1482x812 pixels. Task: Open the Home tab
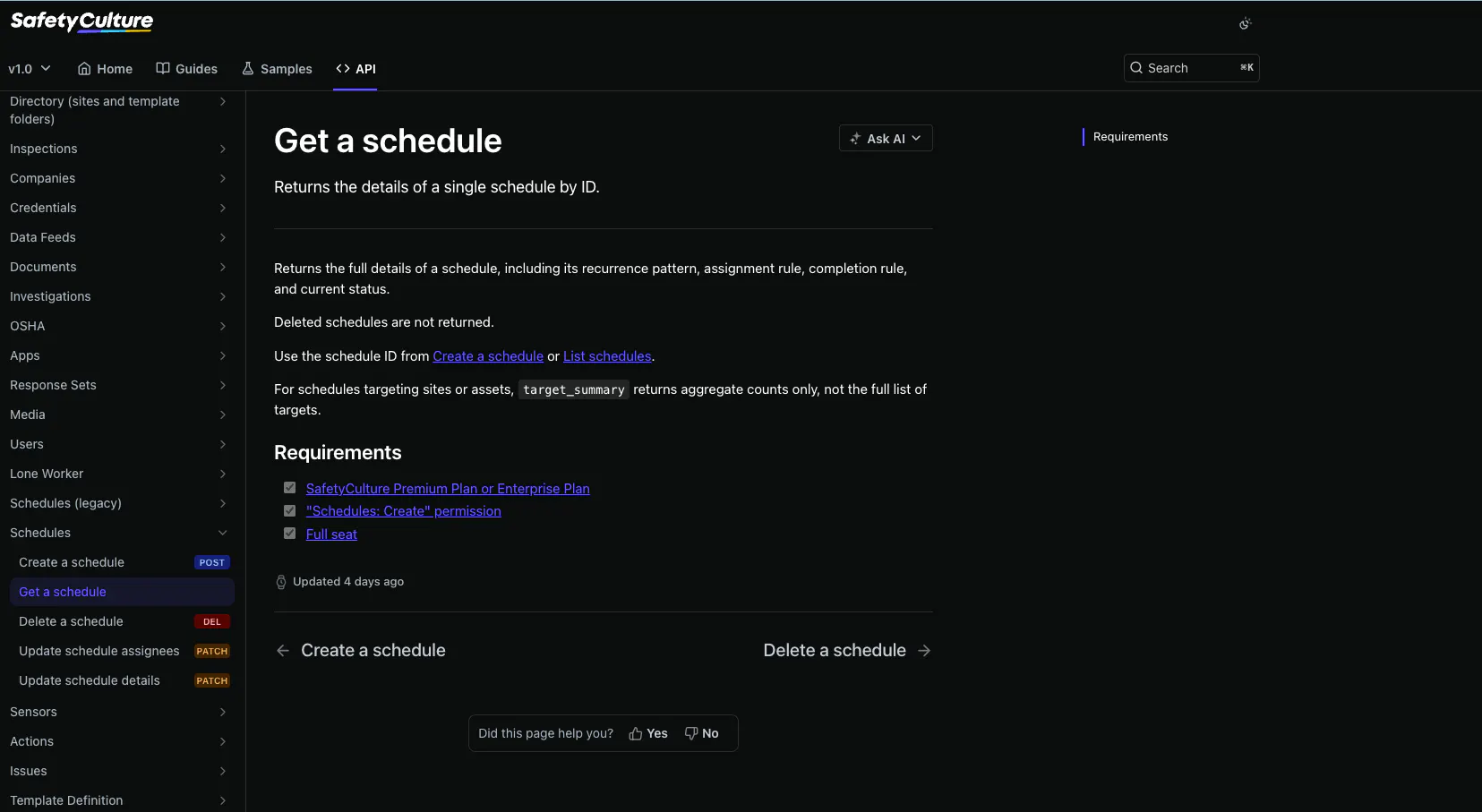(105, 69)
